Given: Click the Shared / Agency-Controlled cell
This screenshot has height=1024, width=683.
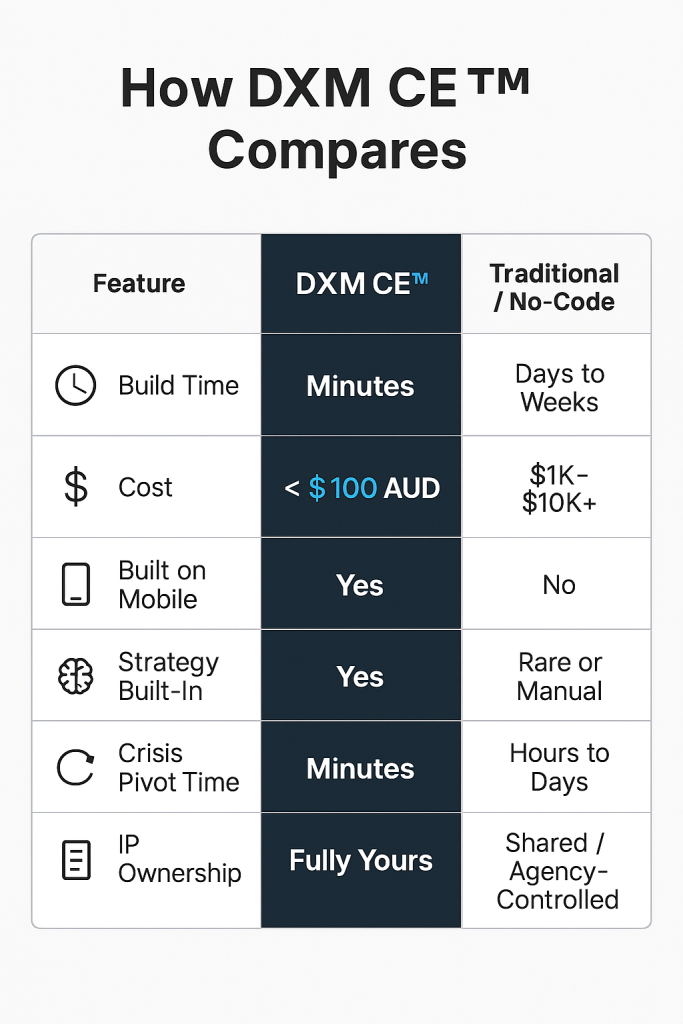Looking at the screenshot, I should 557,871.
